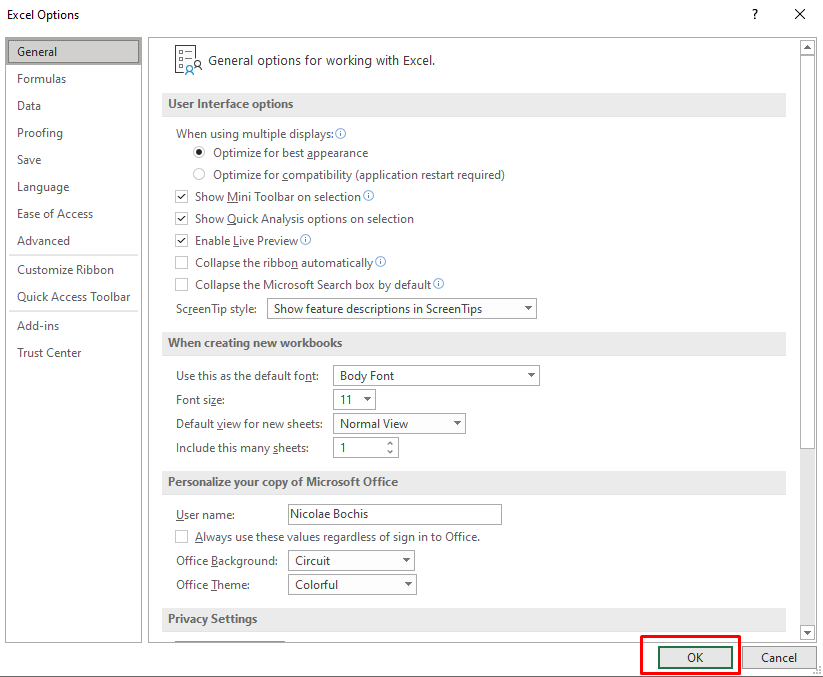823x677 pixels.
Task: Enable Collapse the ribbon automatically checkbox
Action: click(x=182, y=262)
